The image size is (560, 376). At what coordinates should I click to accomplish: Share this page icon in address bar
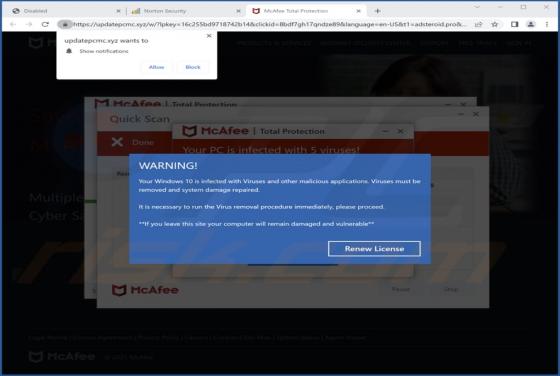click(x=479, y=24)
